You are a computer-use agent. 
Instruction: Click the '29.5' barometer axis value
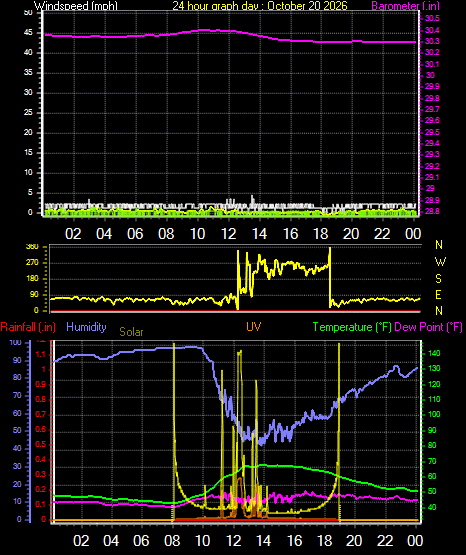click(x=432, y=132)
